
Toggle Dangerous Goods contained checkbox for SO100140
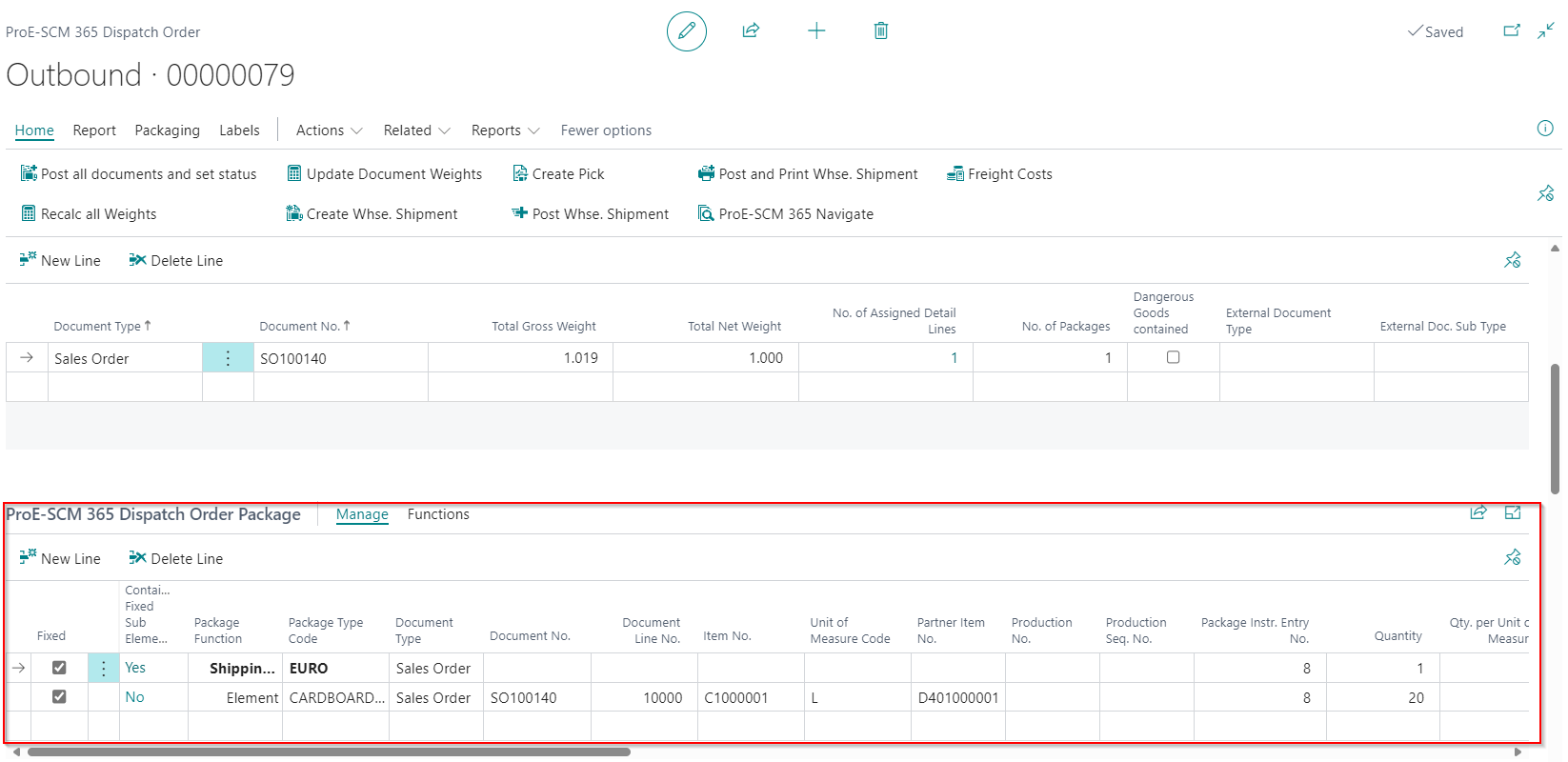pos(1173,357)
